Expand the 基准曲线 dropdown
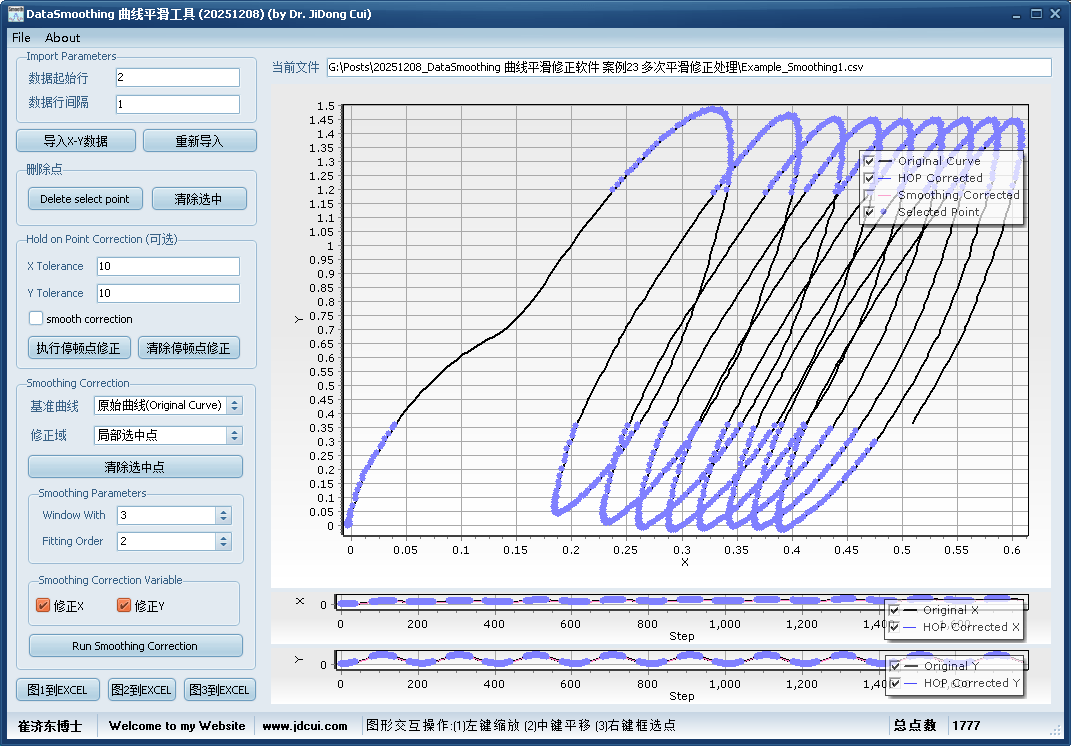This screenshot has width=1071, height=746. (168, 405)
